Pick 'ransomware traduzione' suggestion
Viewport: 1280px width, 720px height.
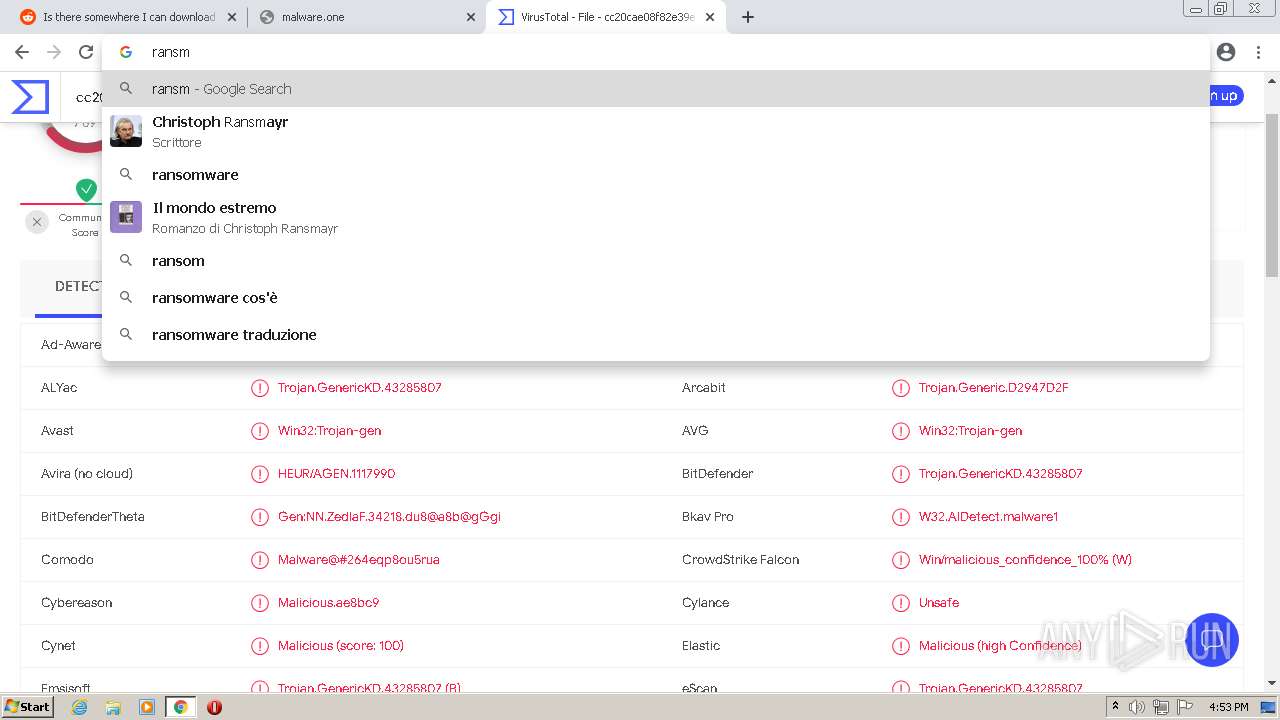[656, 335]
